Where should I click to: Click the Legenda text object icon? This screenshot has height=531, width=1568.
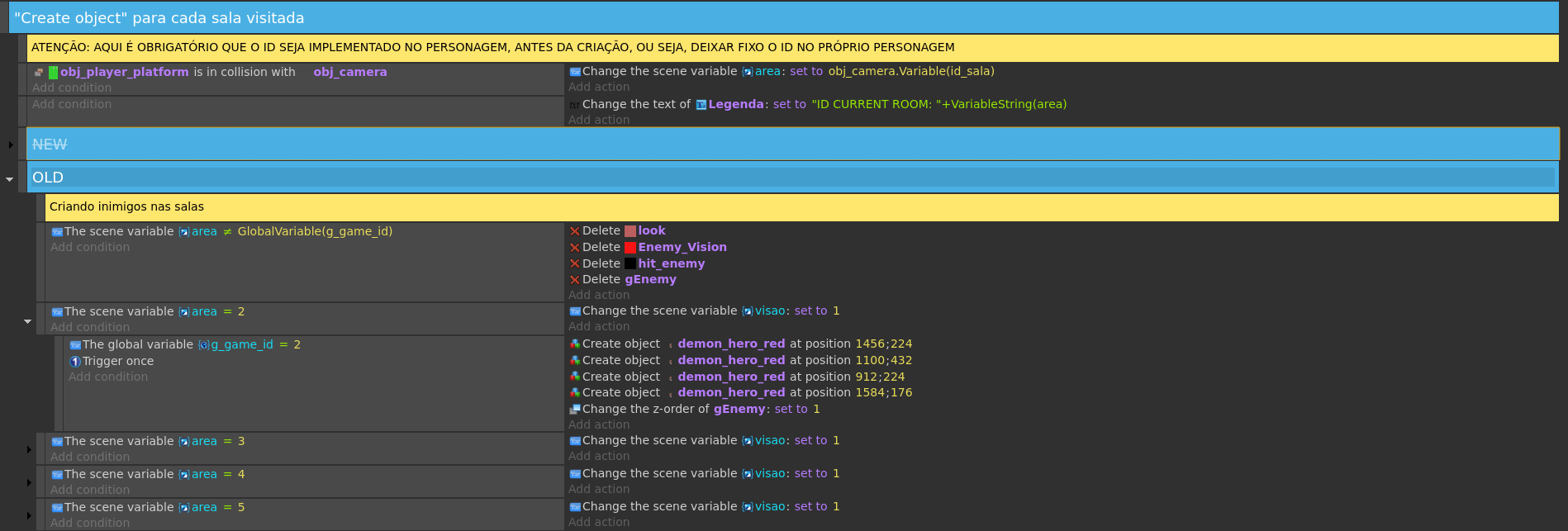701,105
